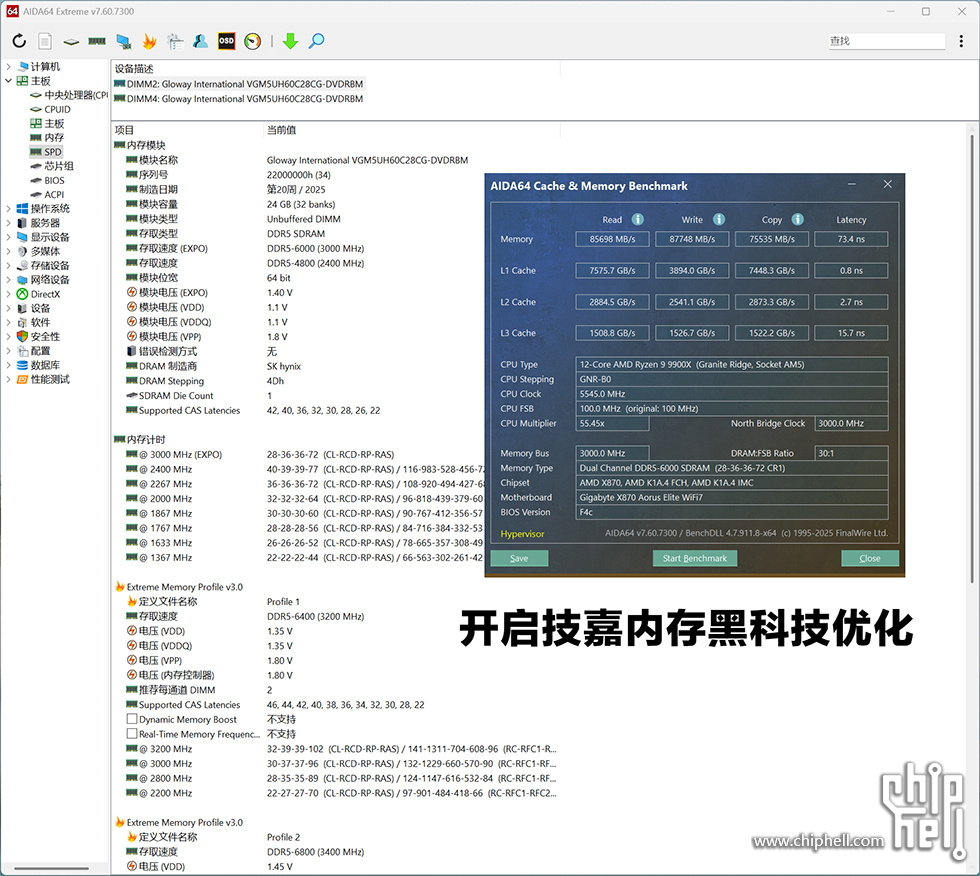Image resolution: width=980 pixels, height=876 pixels.
Task: Open the network computer toolbar icon
Action: 123,42
